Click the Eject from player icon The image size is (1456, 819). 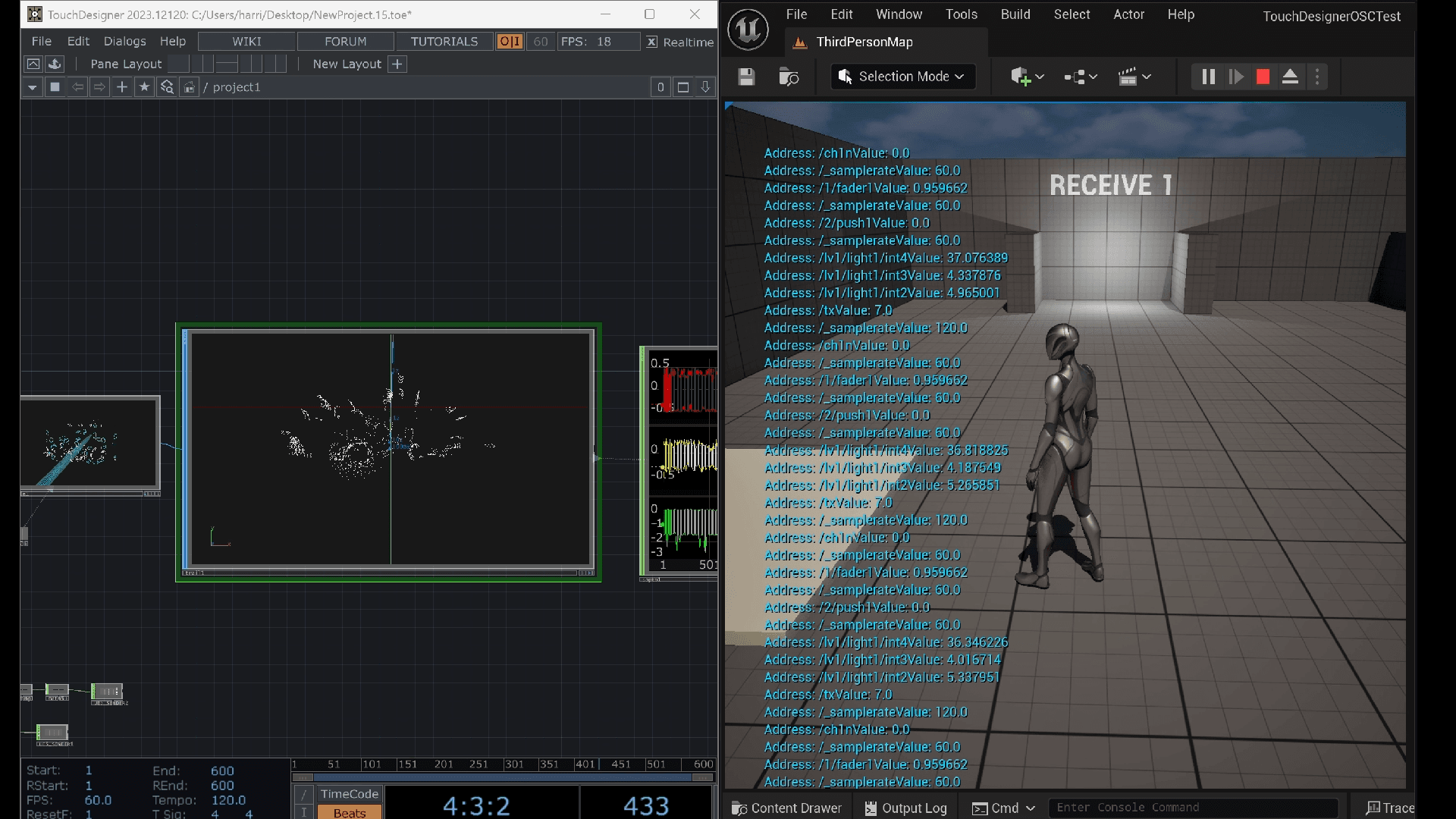click(x=1290, y=77)
